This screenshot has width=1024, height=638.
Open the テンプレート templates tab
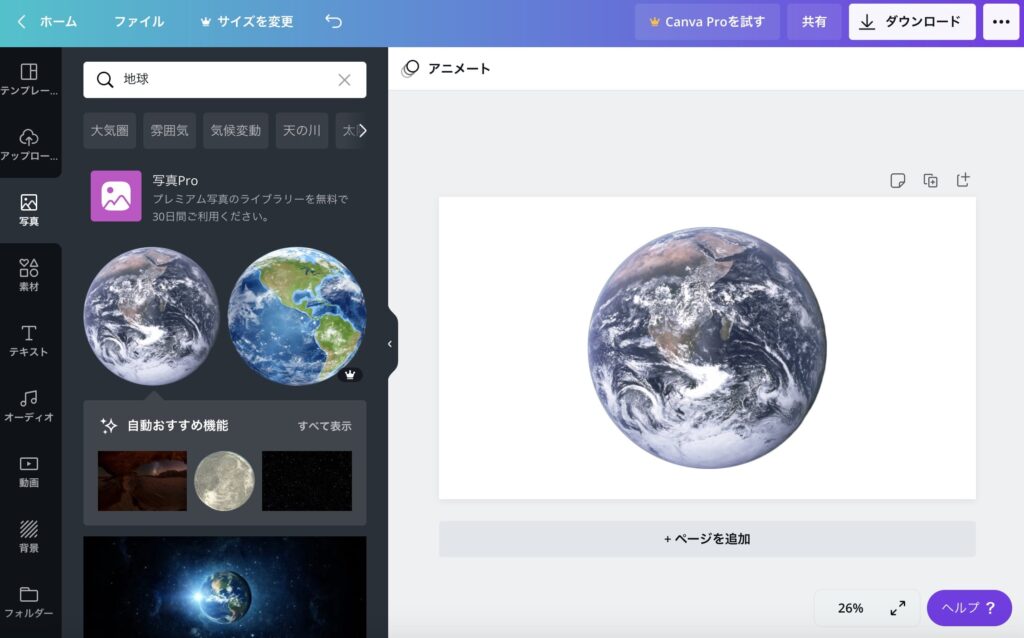pos(29,79)
